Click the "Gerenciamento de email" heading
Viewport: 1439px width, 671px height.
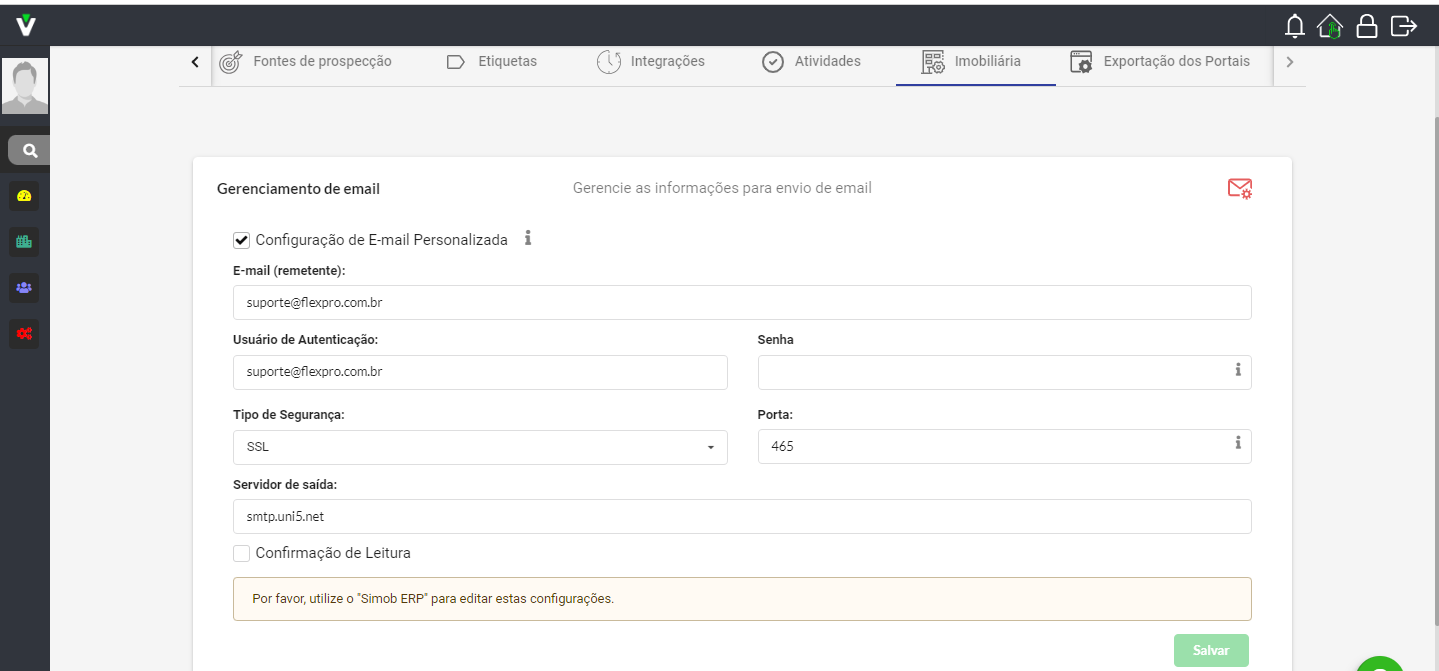point(298,188)
